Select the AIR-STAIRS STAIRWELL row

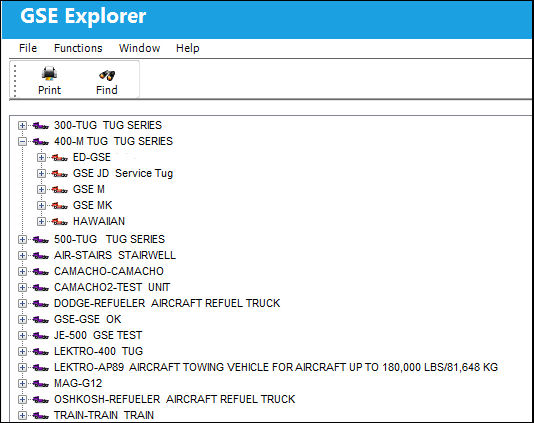click(x=115, y=255)
